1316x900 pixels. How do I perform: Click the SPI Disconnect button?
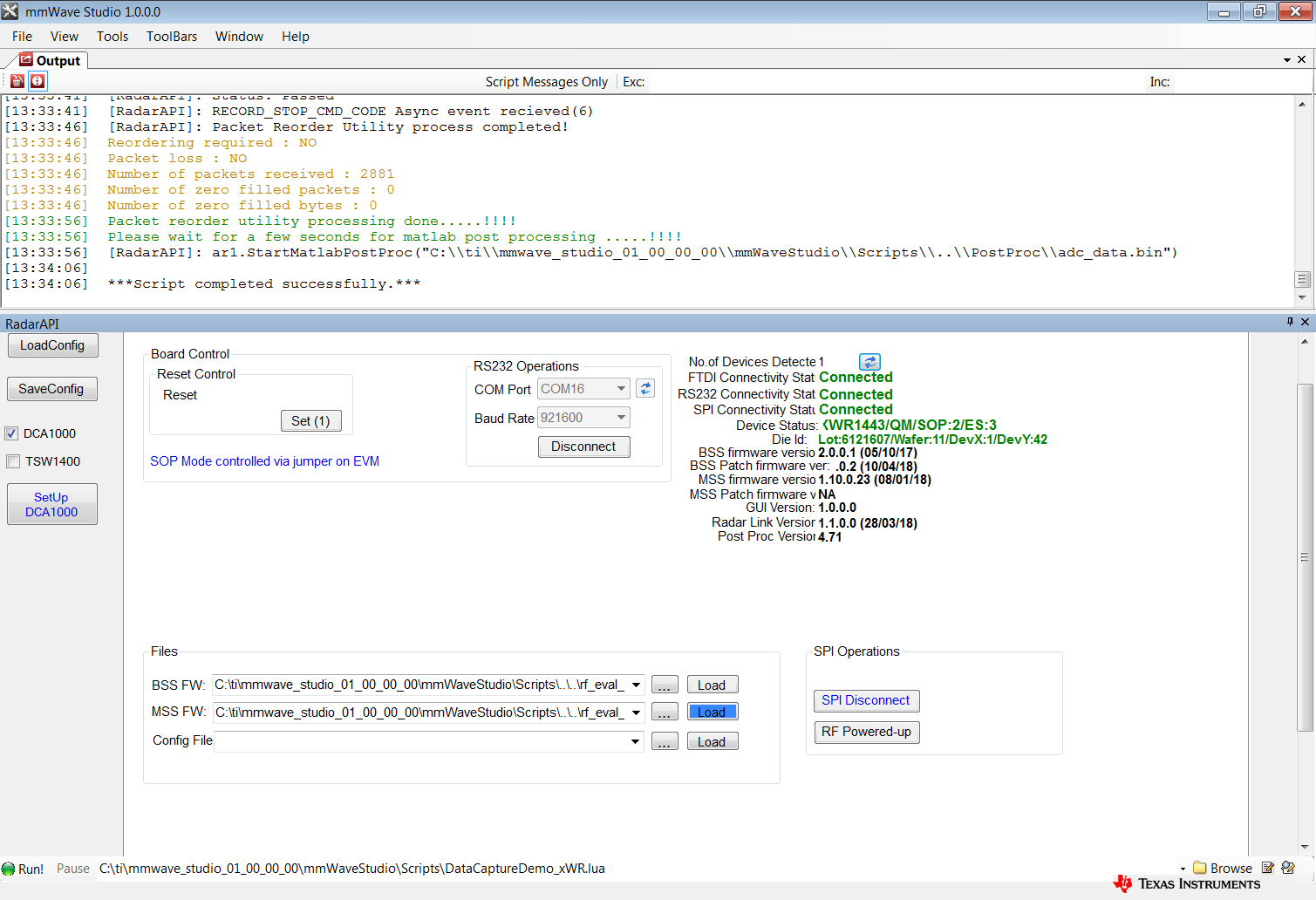866,700
